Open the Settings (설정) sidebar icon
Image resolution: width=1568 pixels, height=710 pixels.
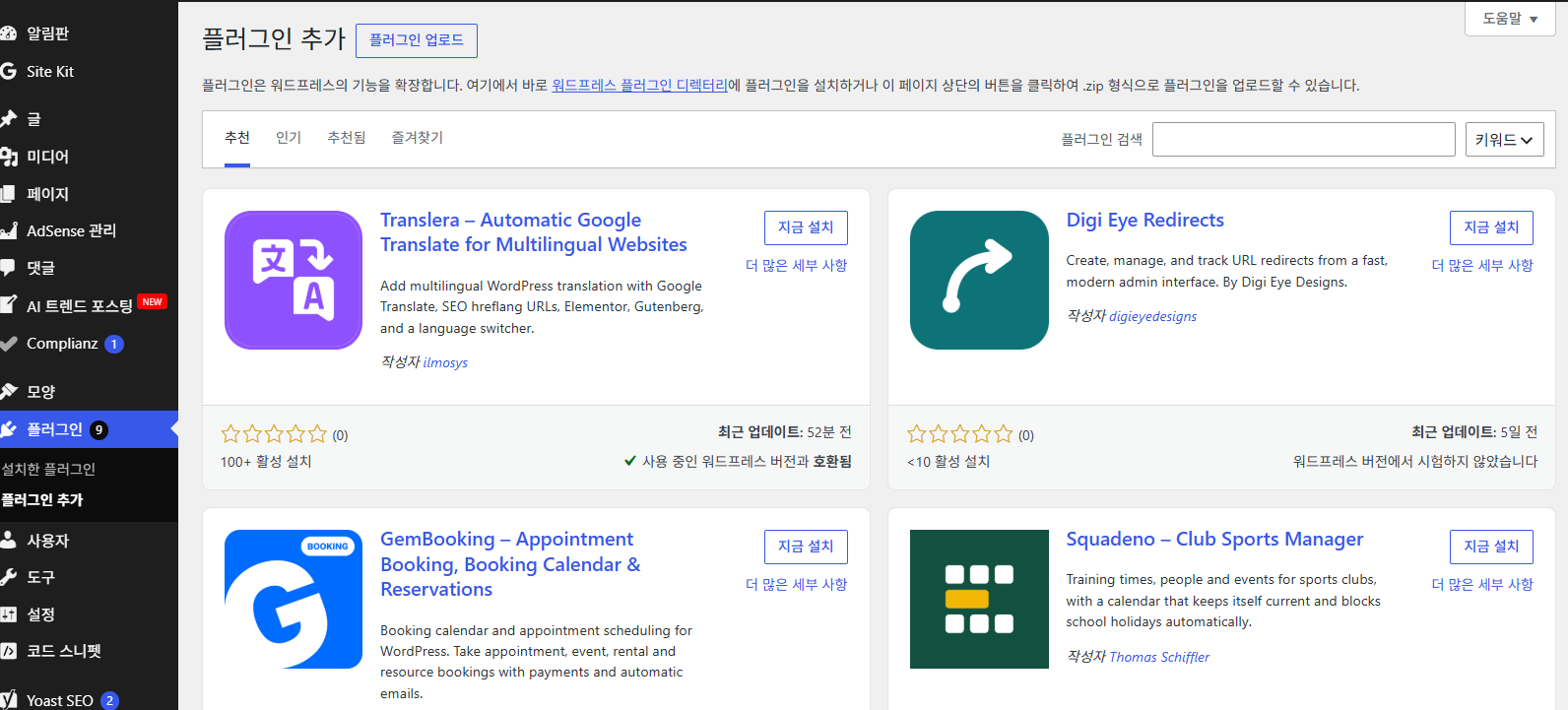point(9,614)
